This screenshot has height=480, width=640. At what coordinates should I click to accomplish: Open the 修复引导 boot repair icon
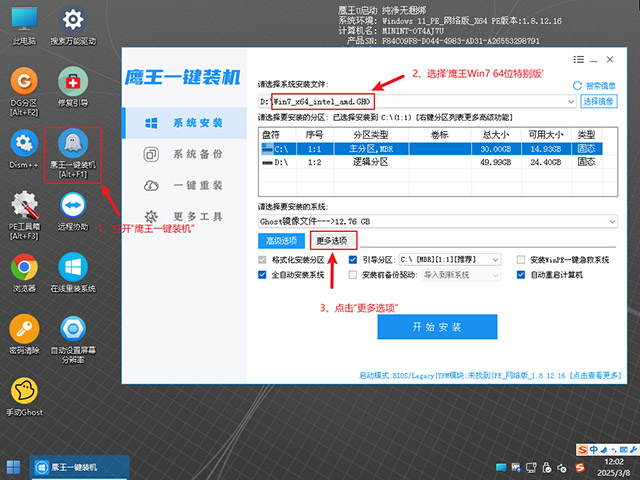click(73, 87)
